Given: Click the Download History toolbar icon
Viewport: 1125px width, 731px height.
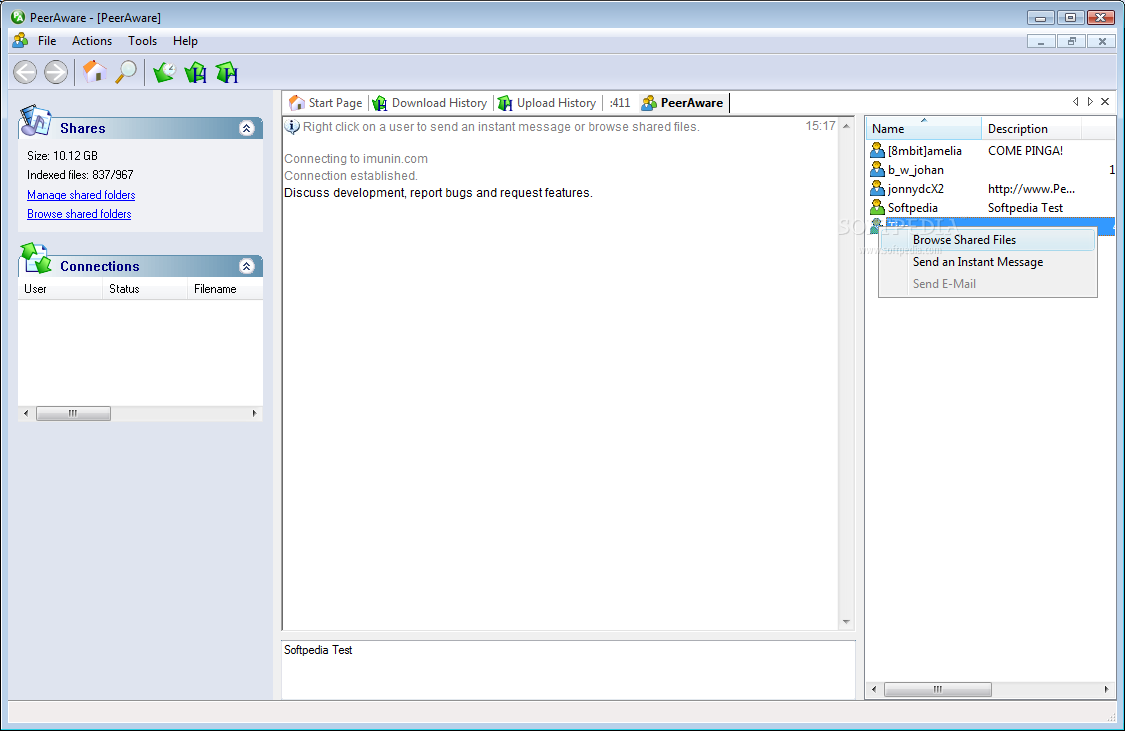Looking at the screenshot, I should [196, 72].
